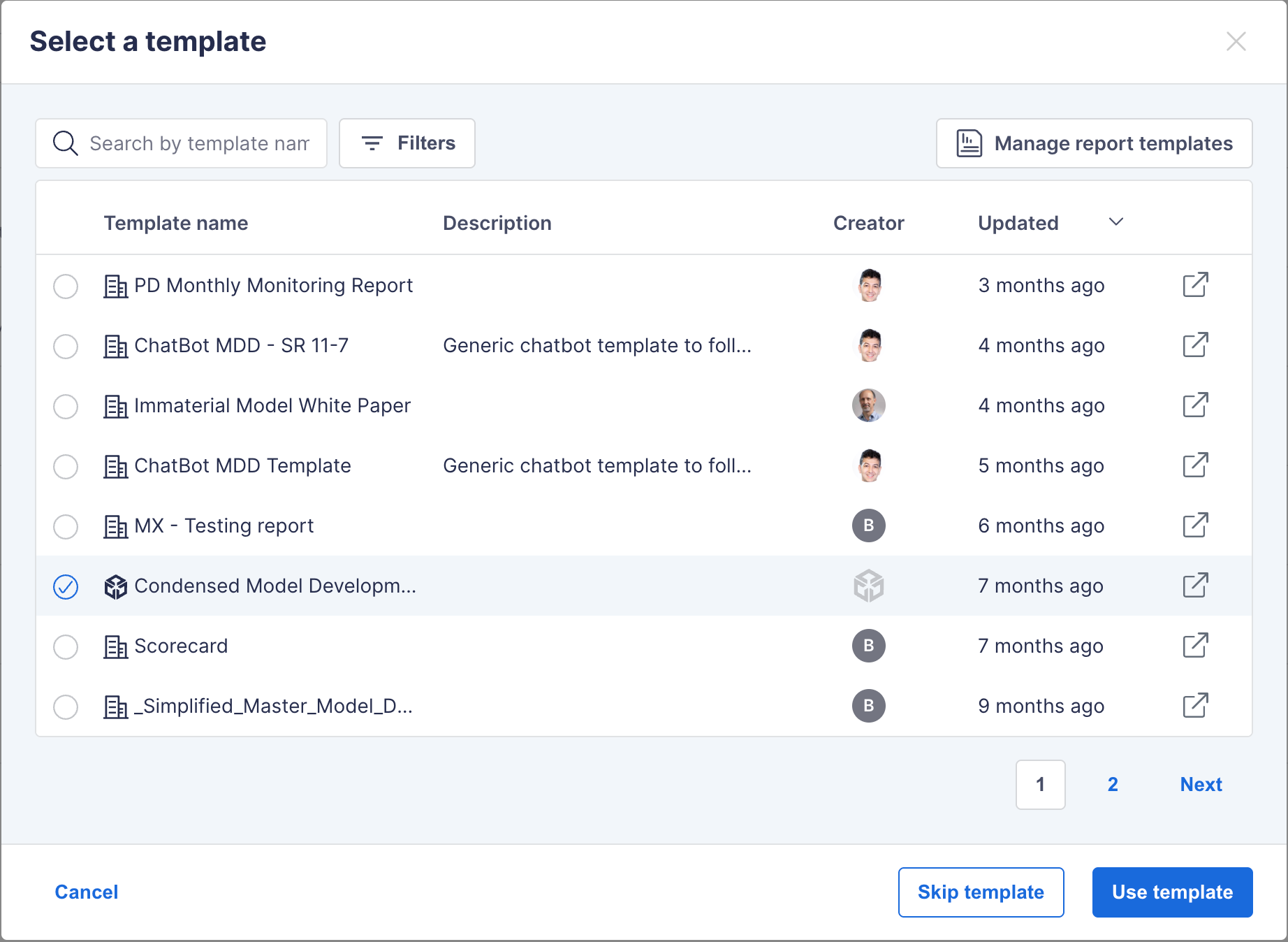Click the Use template button

pyautogui.click(x=1171, y=892)
